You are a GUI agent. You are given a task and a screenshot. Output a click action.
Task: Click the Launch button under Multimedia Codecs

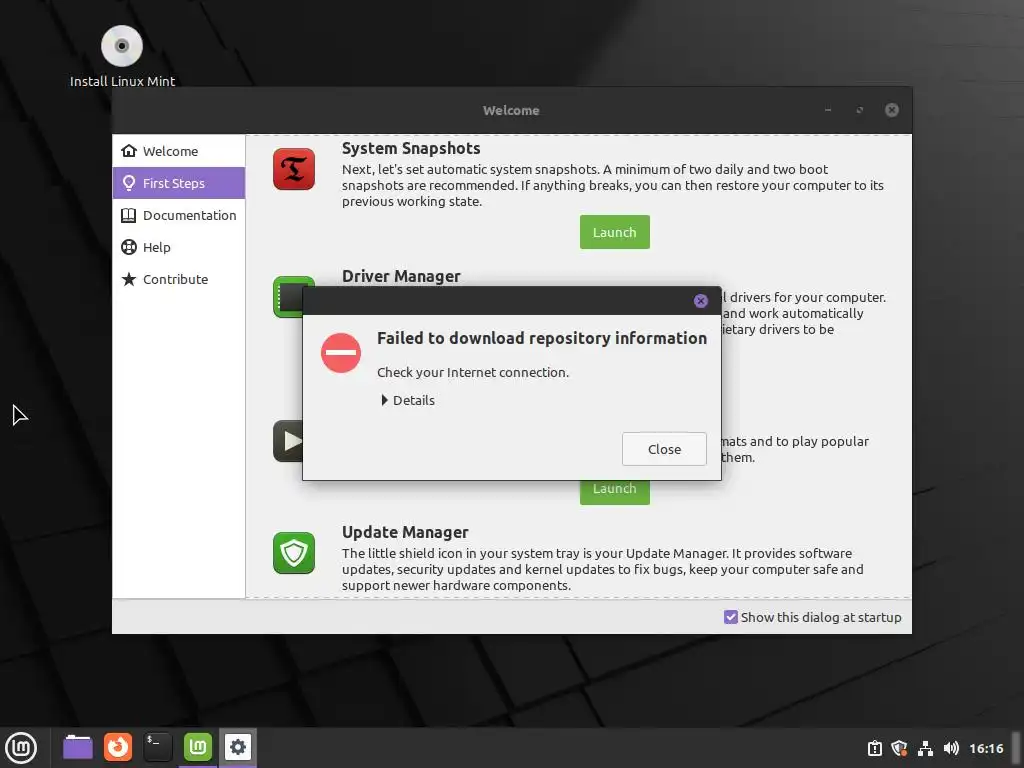pyautogui.click(x=615, y=492)
